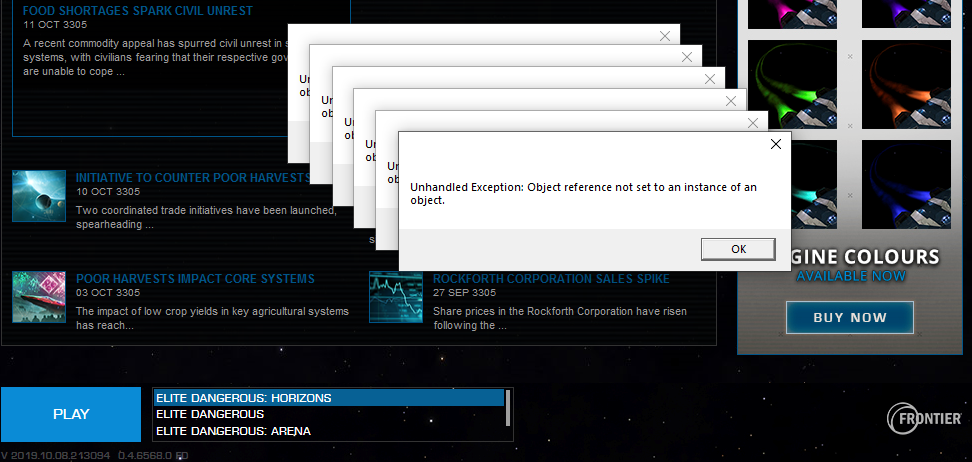Close the fifth error dialog behind the front one

(753, 123)
